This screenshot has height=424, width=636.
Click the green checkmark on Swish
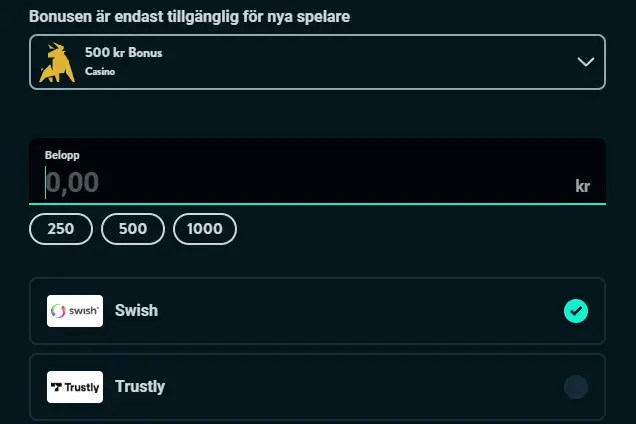click(x=576, y=311)
